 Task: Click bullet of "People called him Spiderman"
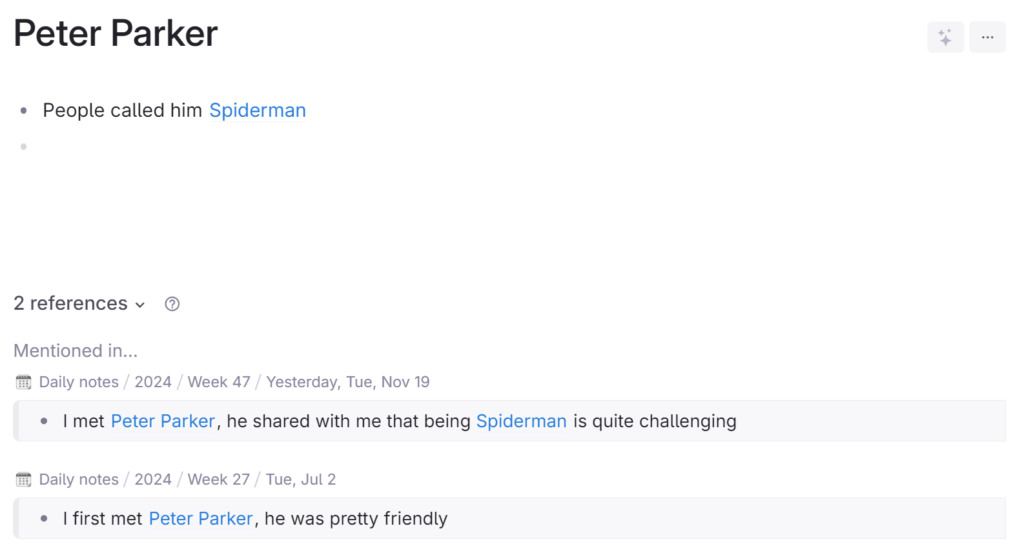[x=24, y=111]
